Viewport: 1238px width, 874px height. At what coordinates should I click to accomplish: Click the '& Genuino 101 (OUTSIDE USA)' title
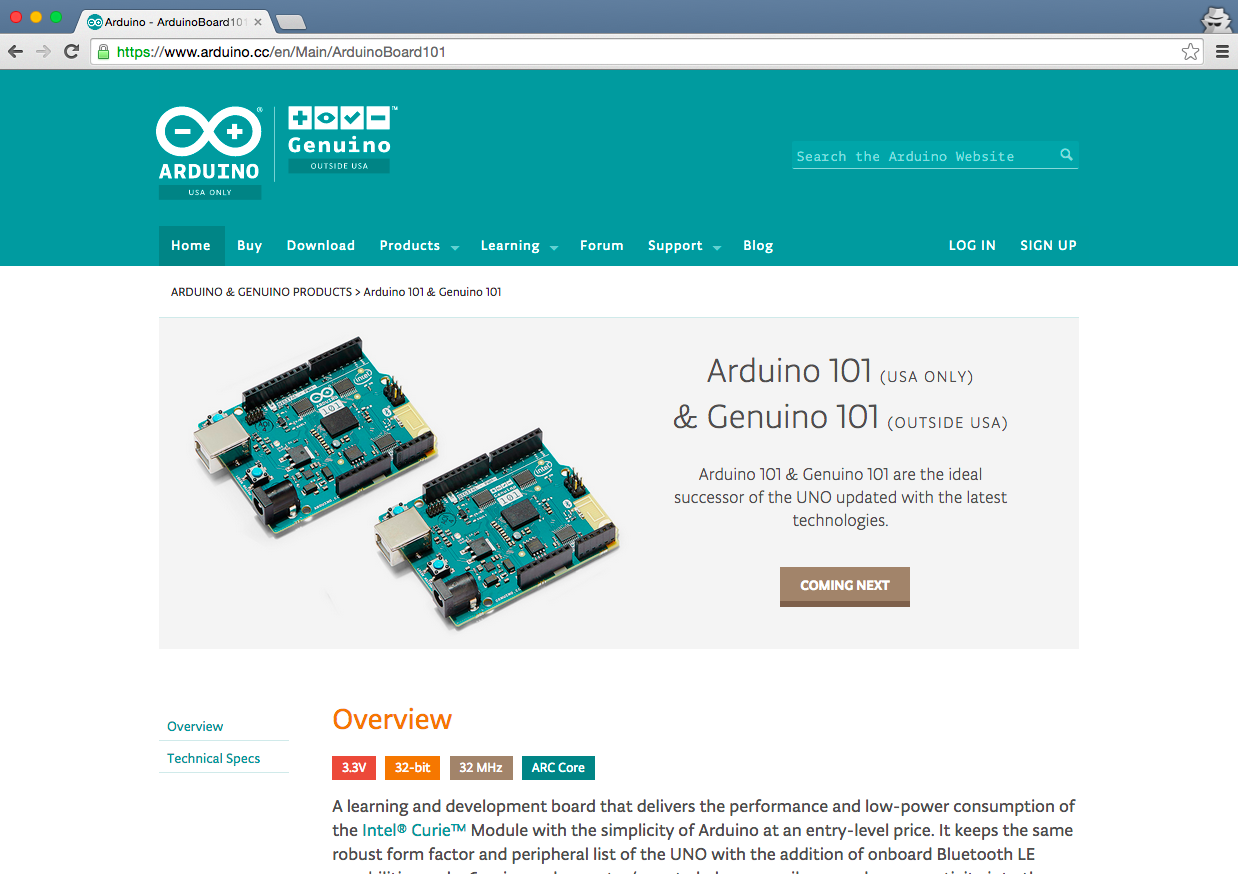coord(840,416)
